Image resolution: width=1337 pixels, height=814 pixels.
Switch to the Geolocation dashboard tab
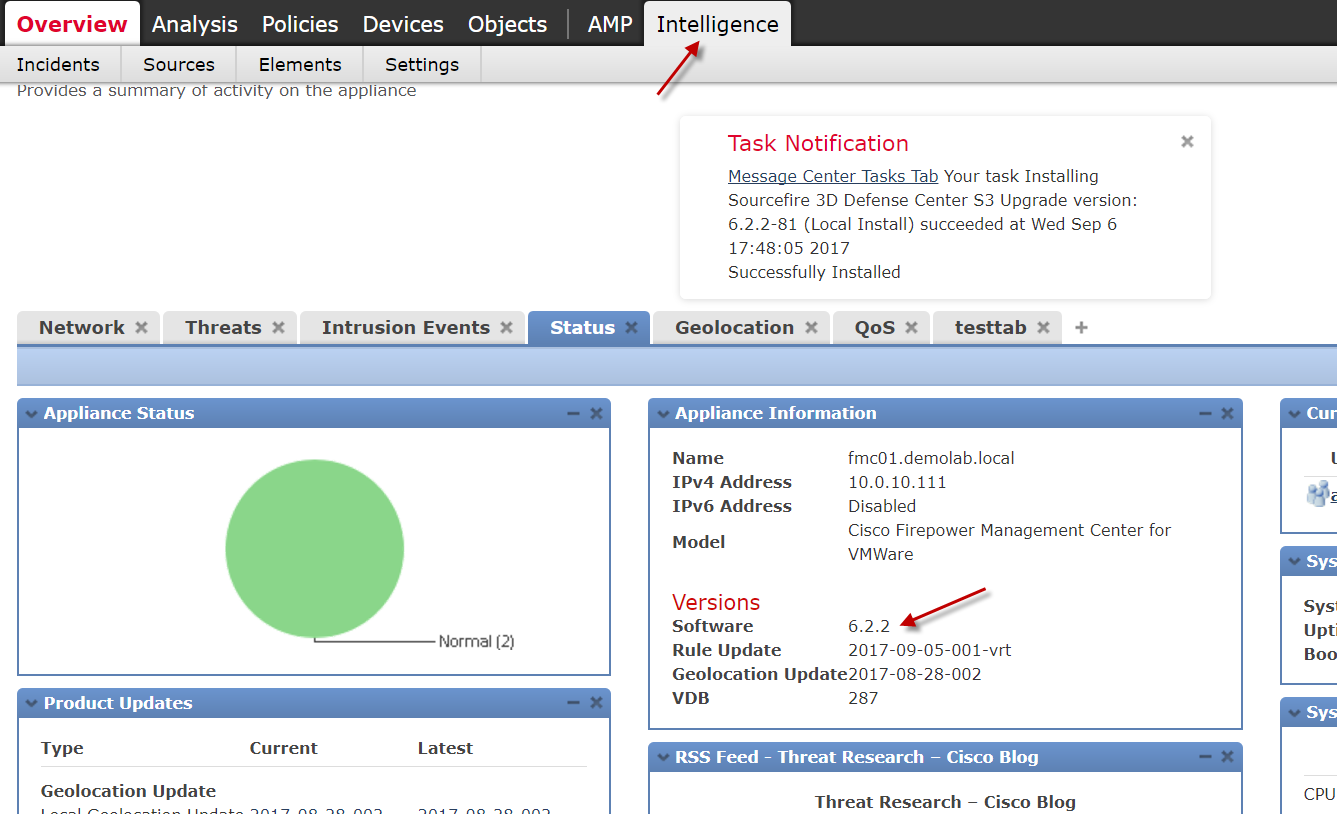pyautogui.click(x=734, y=328)
